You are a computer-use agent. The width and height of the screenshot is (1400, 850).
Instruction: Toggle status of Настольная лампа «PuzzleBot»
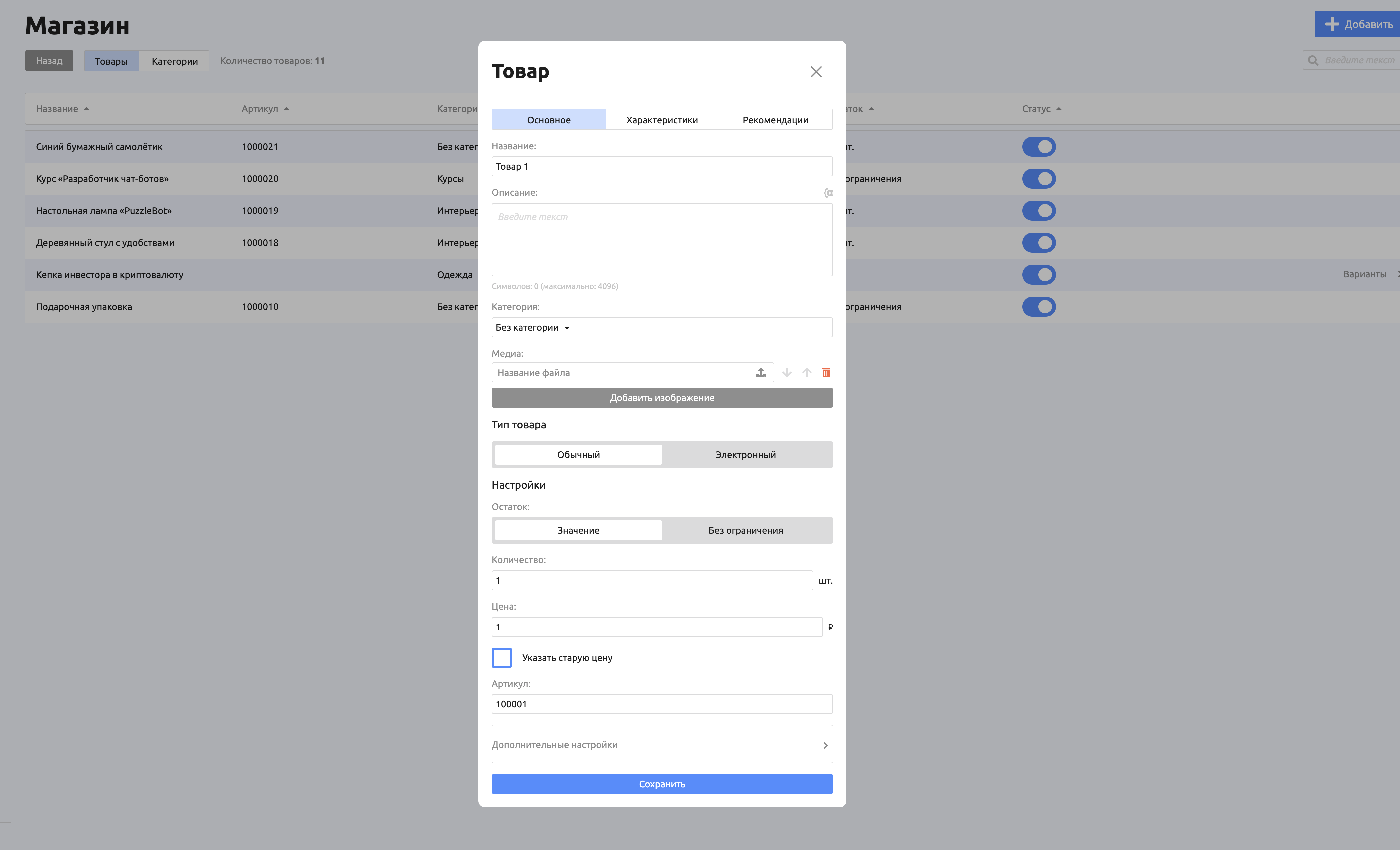click(x=1038, y=211)
